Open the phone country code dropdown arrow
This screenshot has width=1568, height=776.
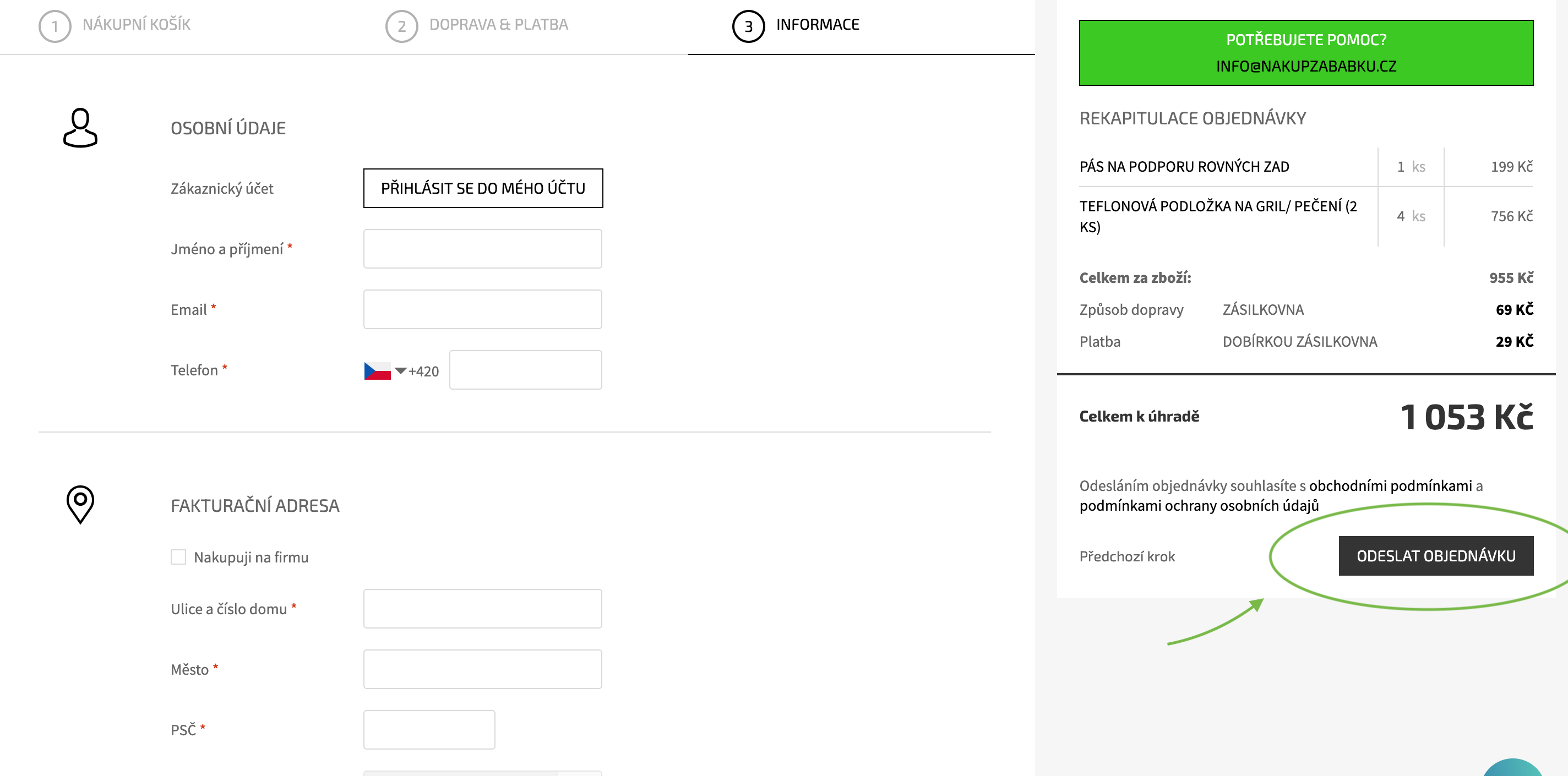[x=400, y=370]
